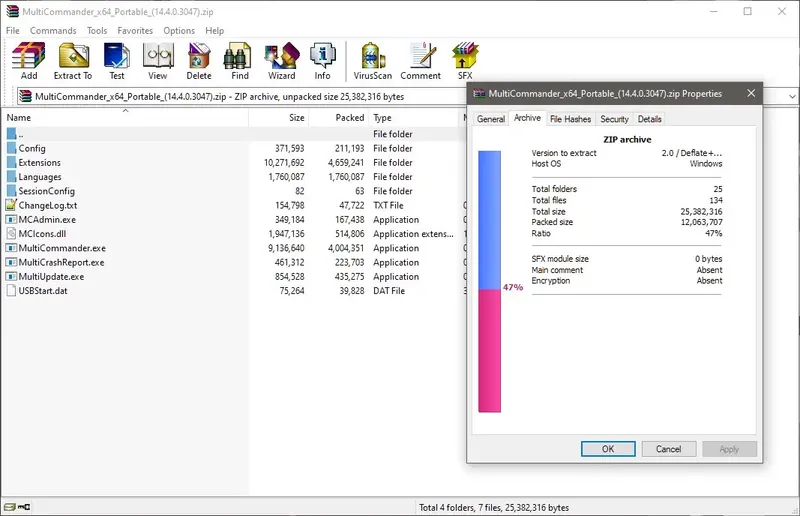Run the Test archive tool

click(117, 61)
